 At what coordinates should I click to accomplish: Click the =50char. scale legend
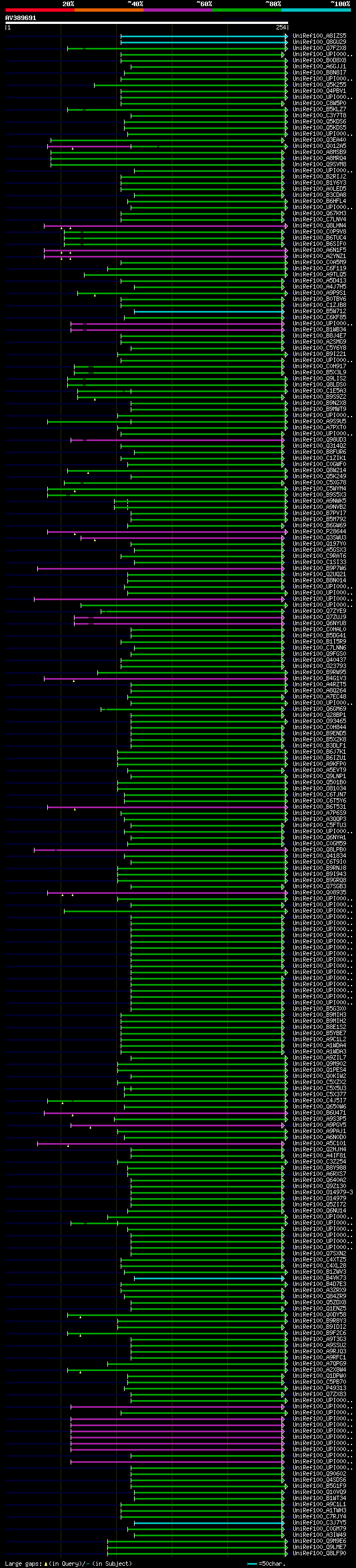click(x=267, y=1564)
